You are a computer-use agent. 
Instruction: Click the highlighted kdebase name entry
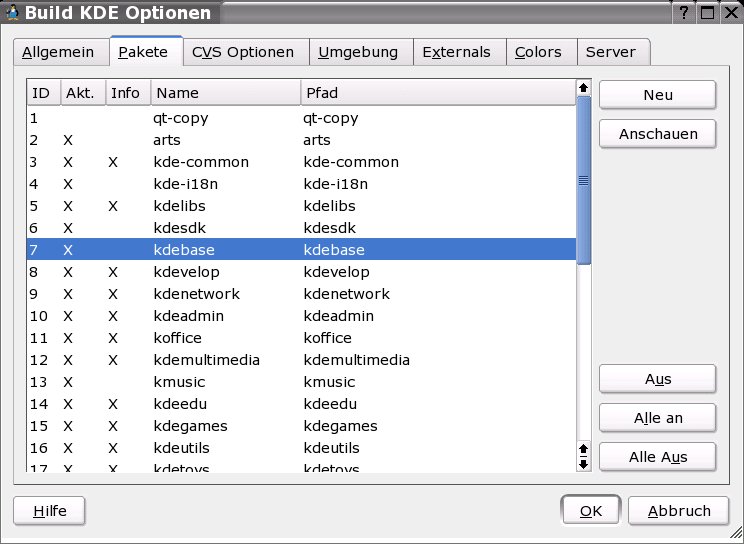(184, 250)
